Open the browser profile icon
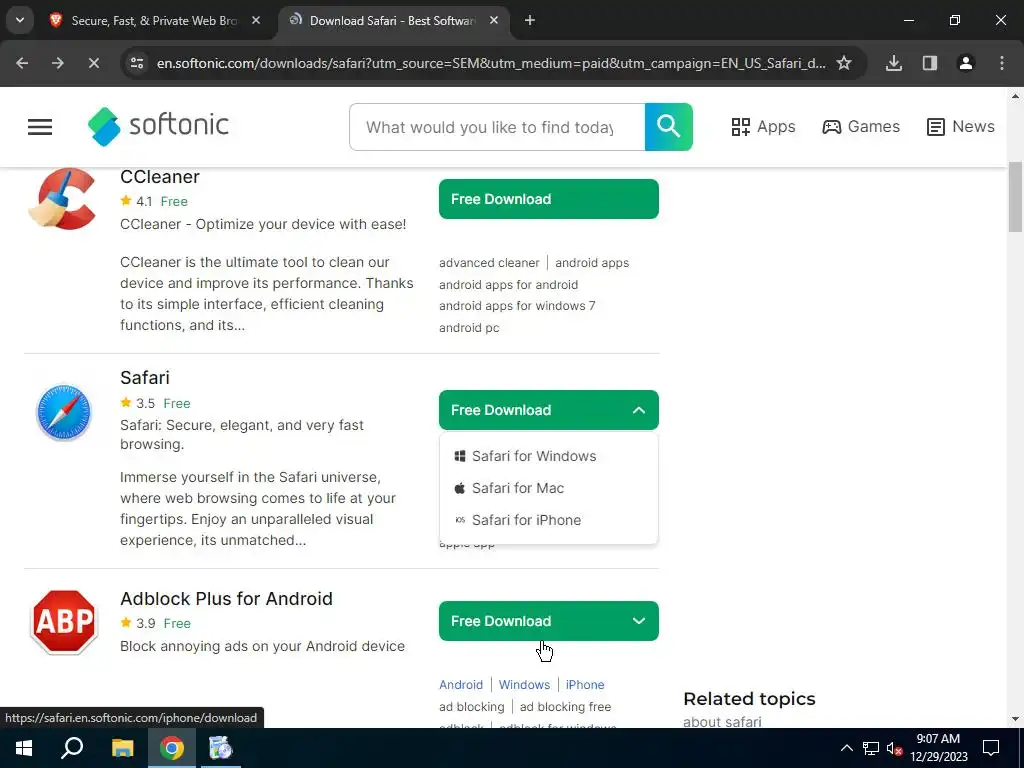 coord(966,63)
